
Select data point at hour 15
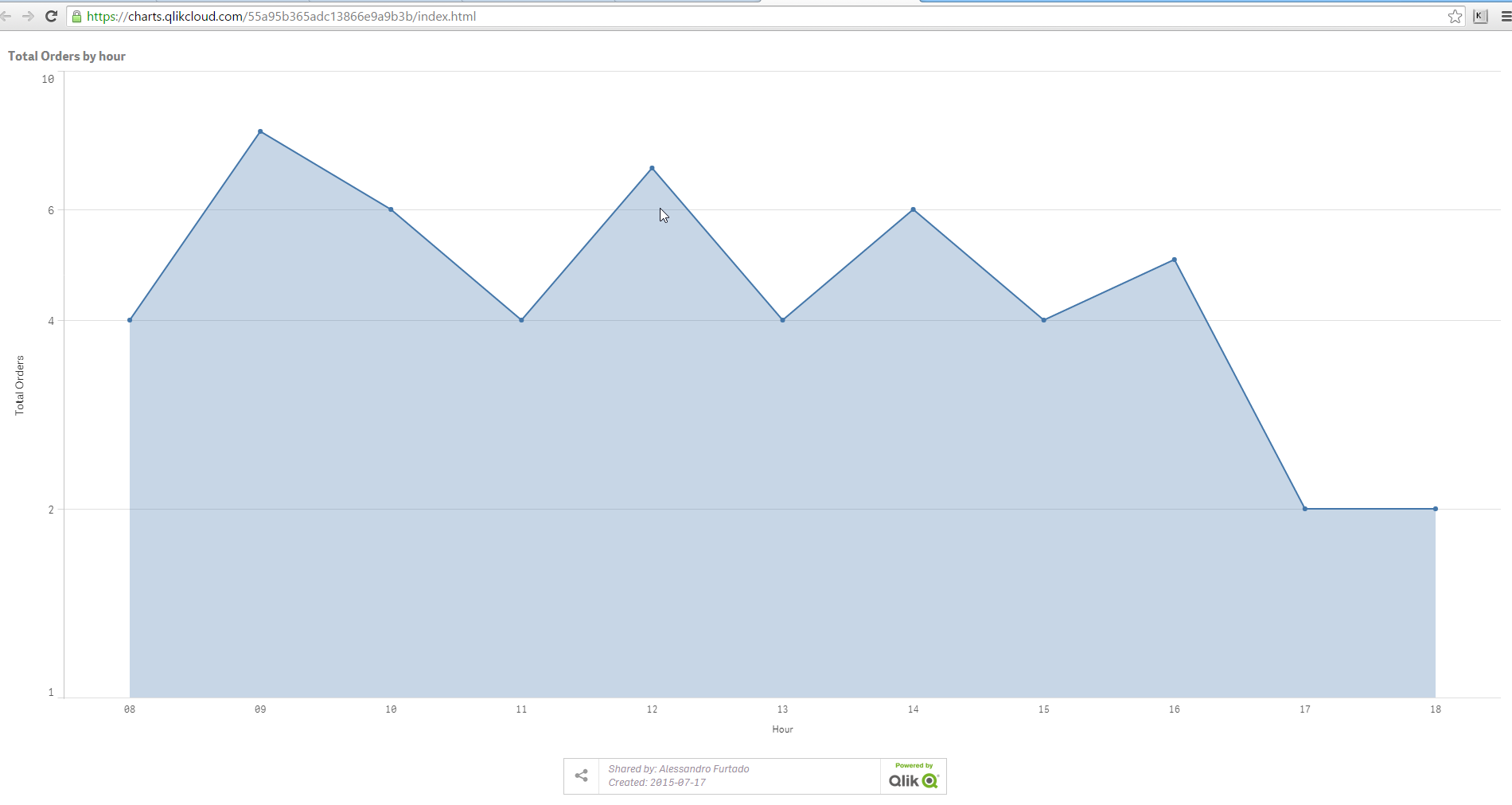(x=1043, y=320)
